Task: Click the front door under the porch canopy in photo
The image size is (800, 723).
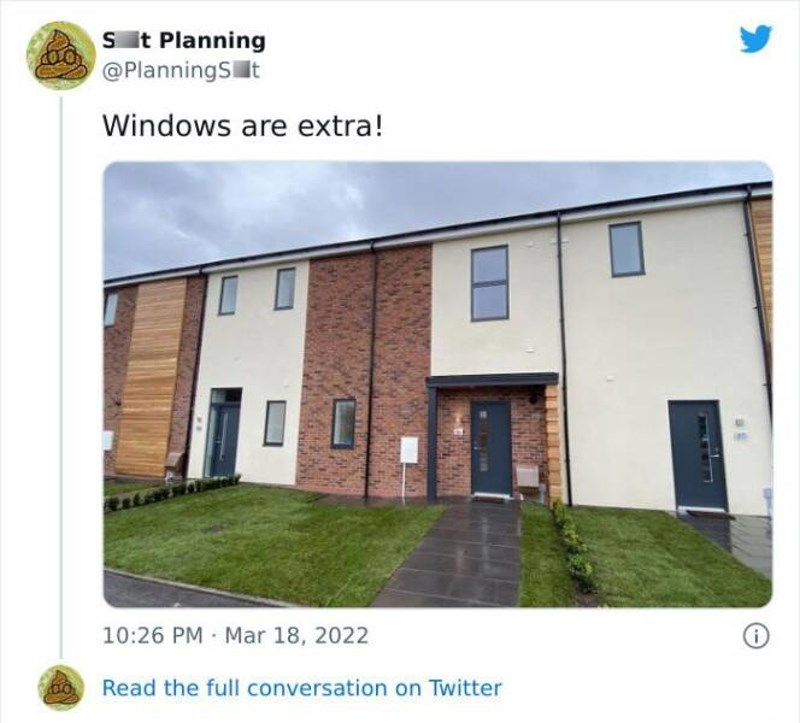Action: pos(491,448)
